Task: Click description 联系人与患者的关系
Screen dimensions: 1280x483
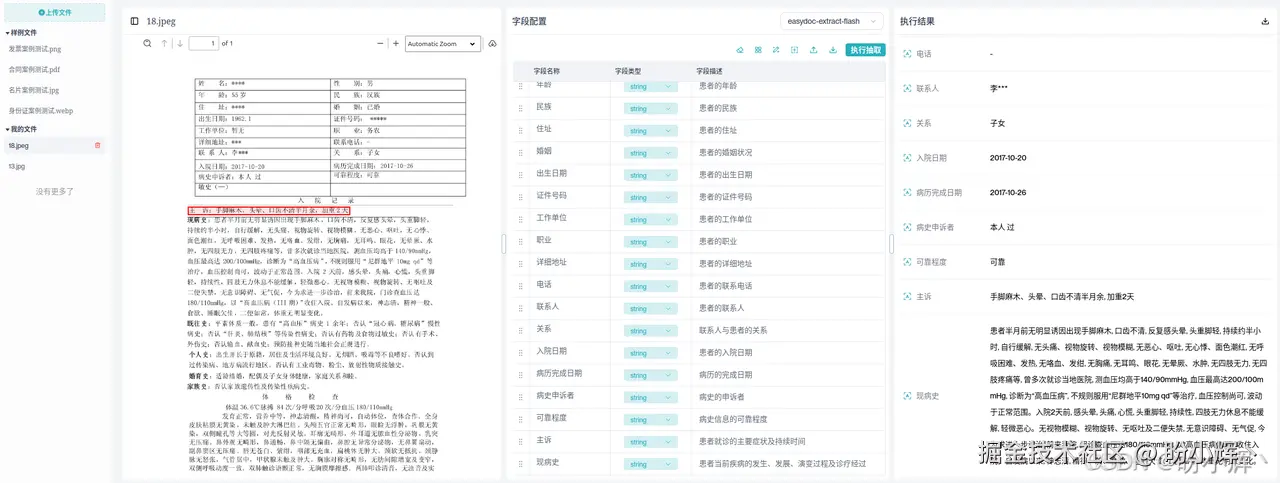Action: (x=732, y=329)
